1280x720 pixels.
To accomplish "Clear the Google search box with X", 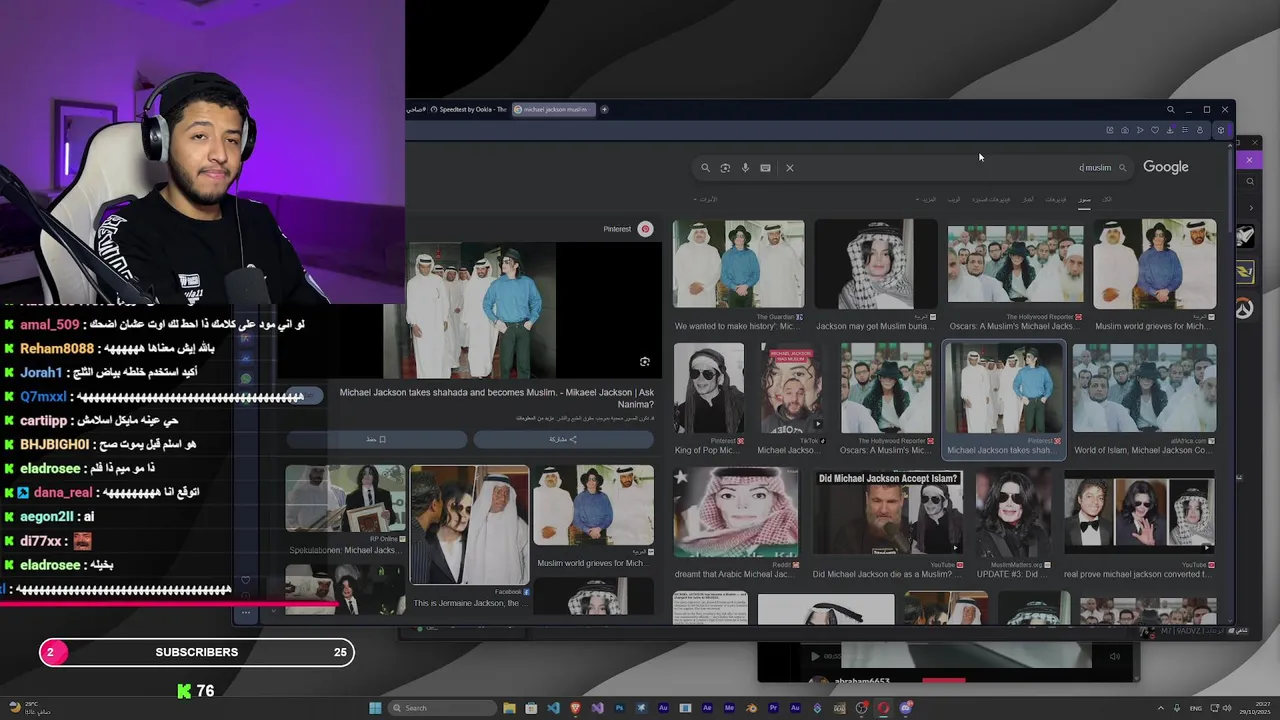I will tap(790, 168).
